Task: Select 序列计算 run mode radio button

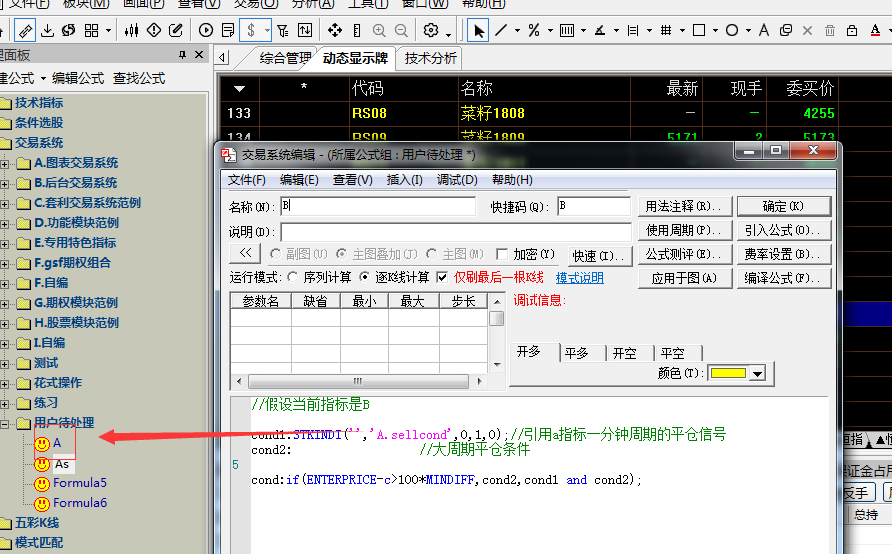Action: 293,277
